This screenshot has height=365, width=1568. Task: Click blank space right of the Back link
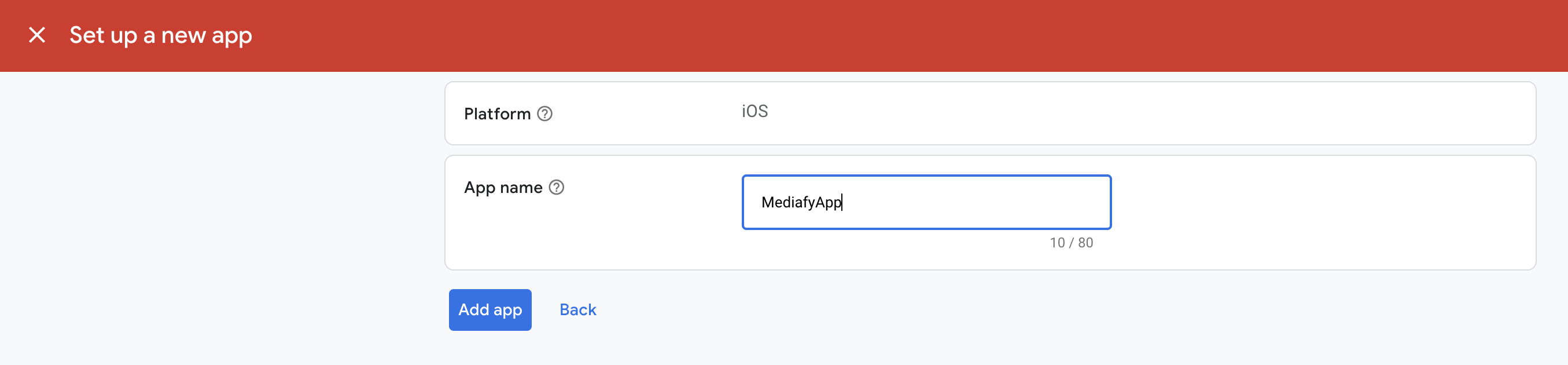913,310
